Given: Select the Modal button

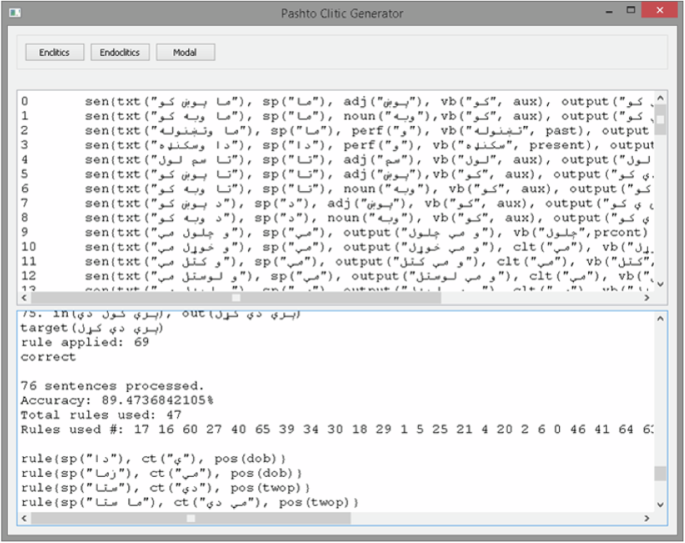Looking at the screenshot, I should tap(184, 52).
